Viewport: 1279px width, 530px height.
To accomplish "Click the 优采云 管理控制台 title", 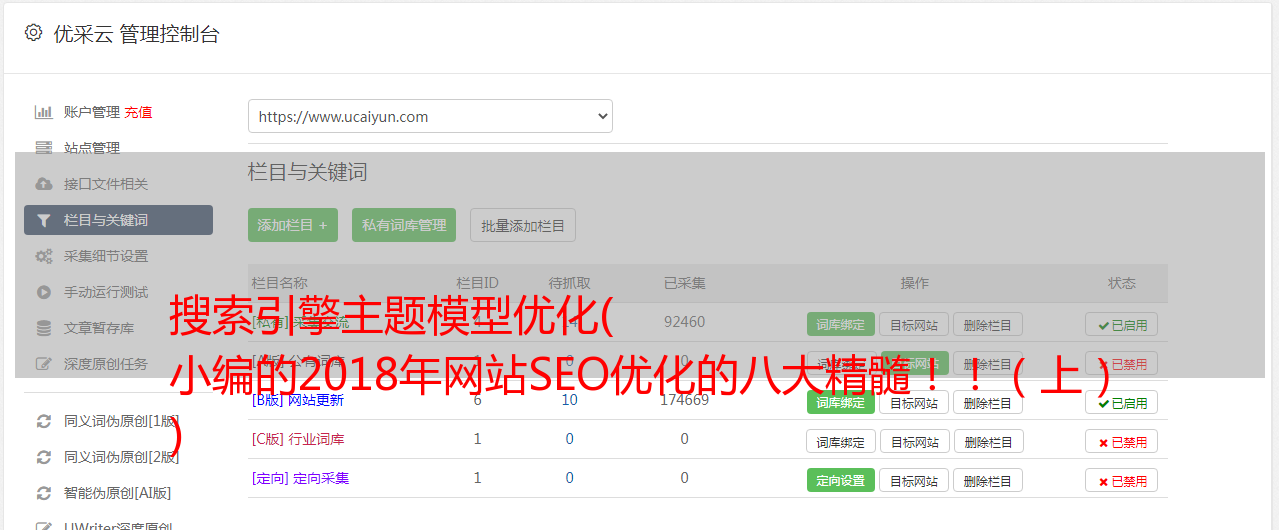I will [135, 34].
